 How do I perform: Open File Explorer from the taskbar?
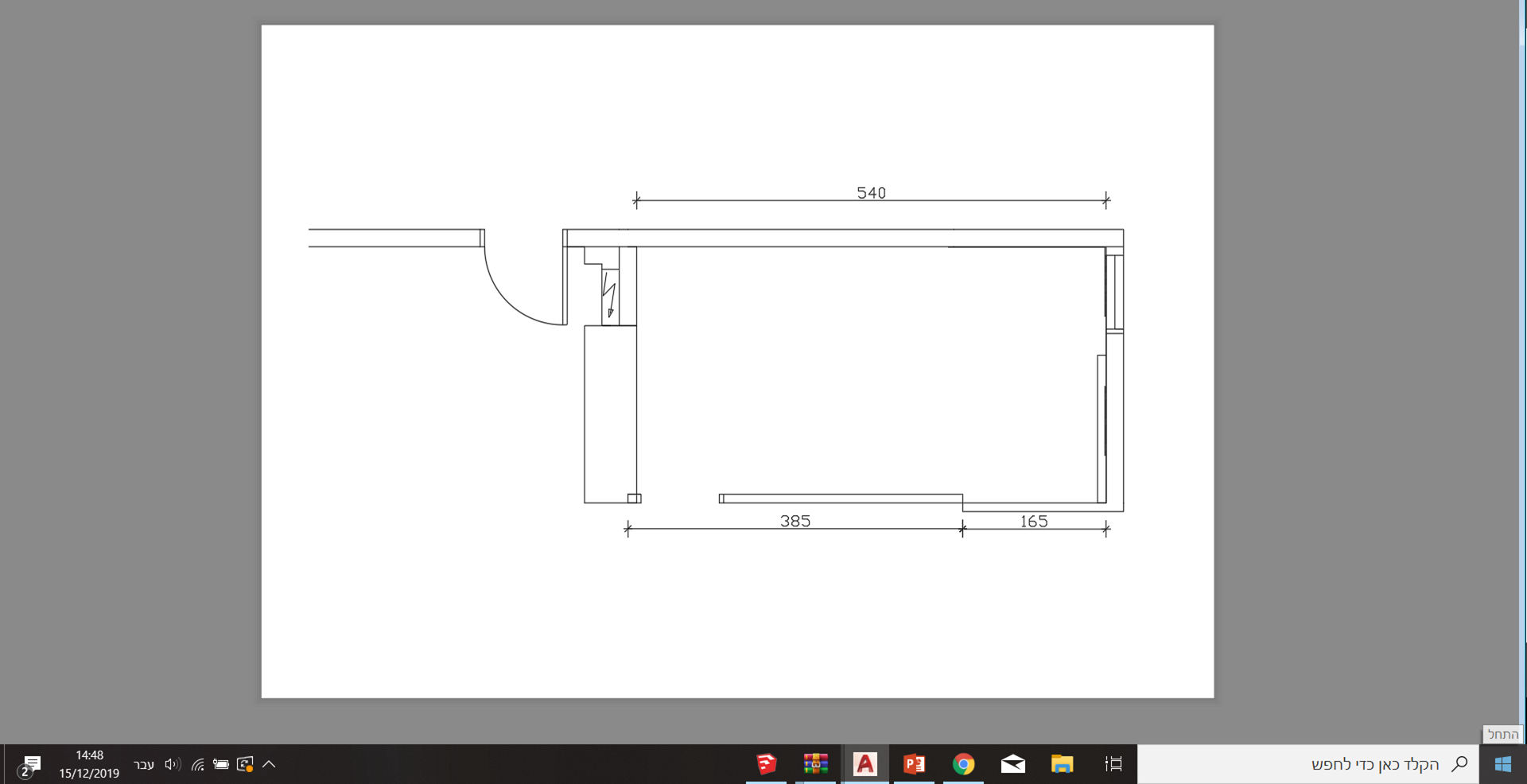click(x=1062, y=764)
